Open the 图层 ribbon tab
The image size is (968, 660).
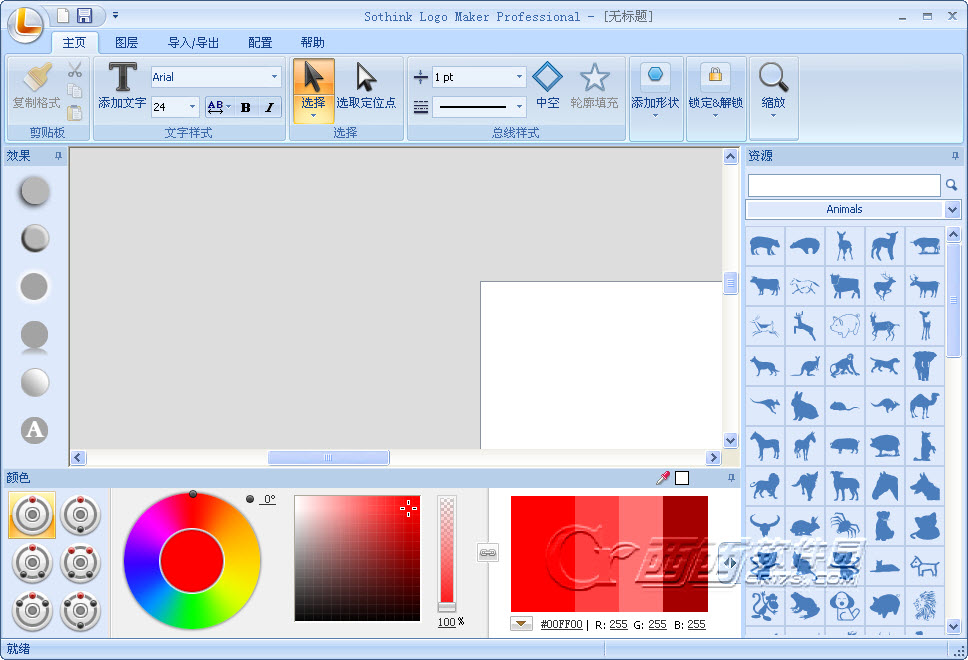tap(127, 43)
